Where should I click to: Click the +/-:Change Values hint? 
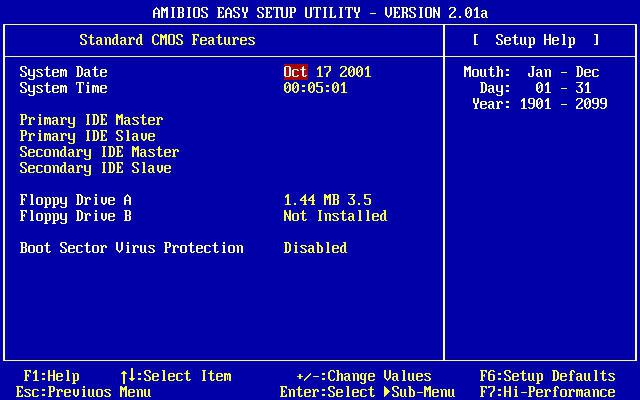(364, 376)
